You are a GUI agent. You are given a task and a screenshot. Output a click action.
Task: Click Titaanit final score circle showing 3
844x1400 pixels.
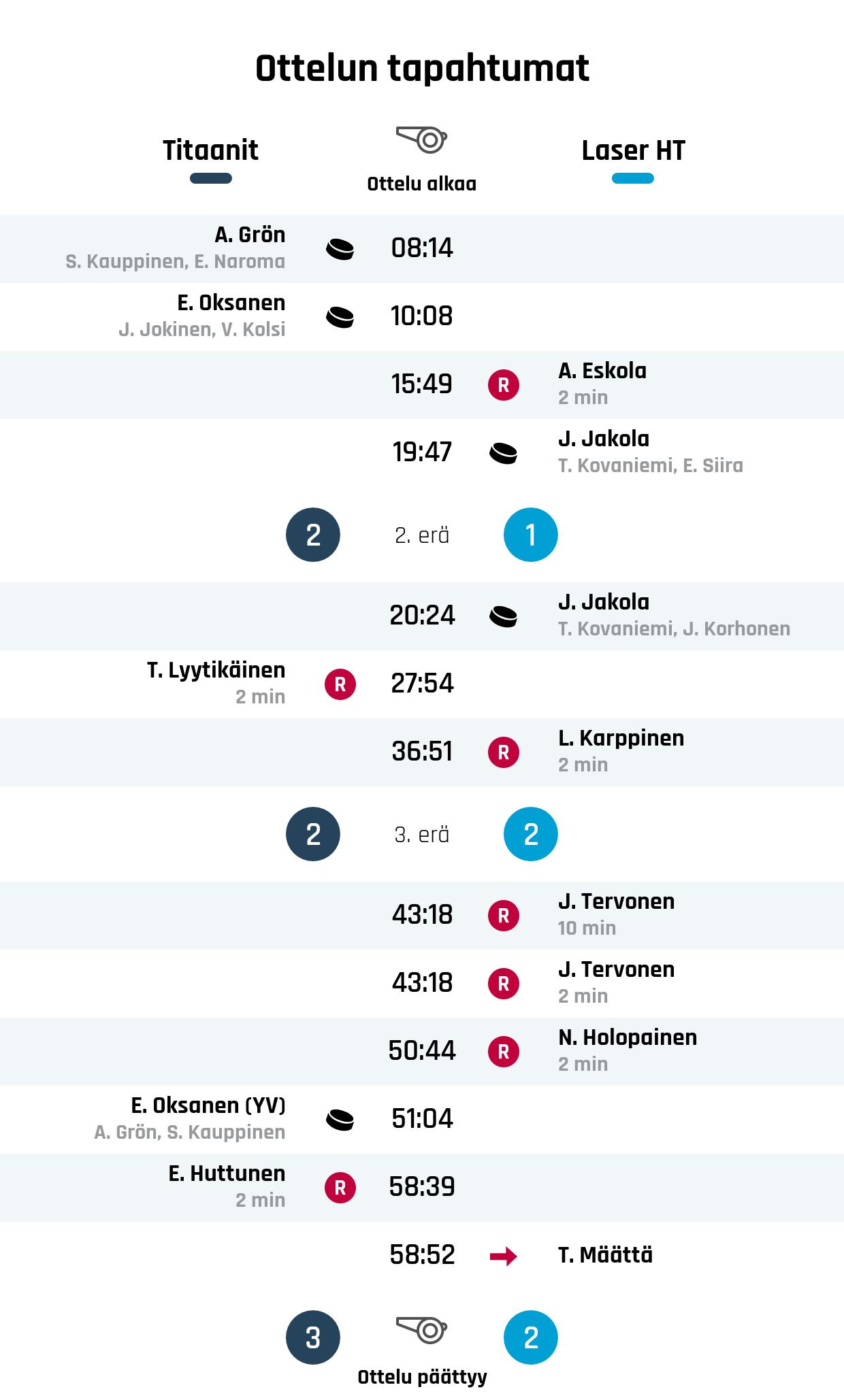pyautogui.click(x=313, y=1337)
